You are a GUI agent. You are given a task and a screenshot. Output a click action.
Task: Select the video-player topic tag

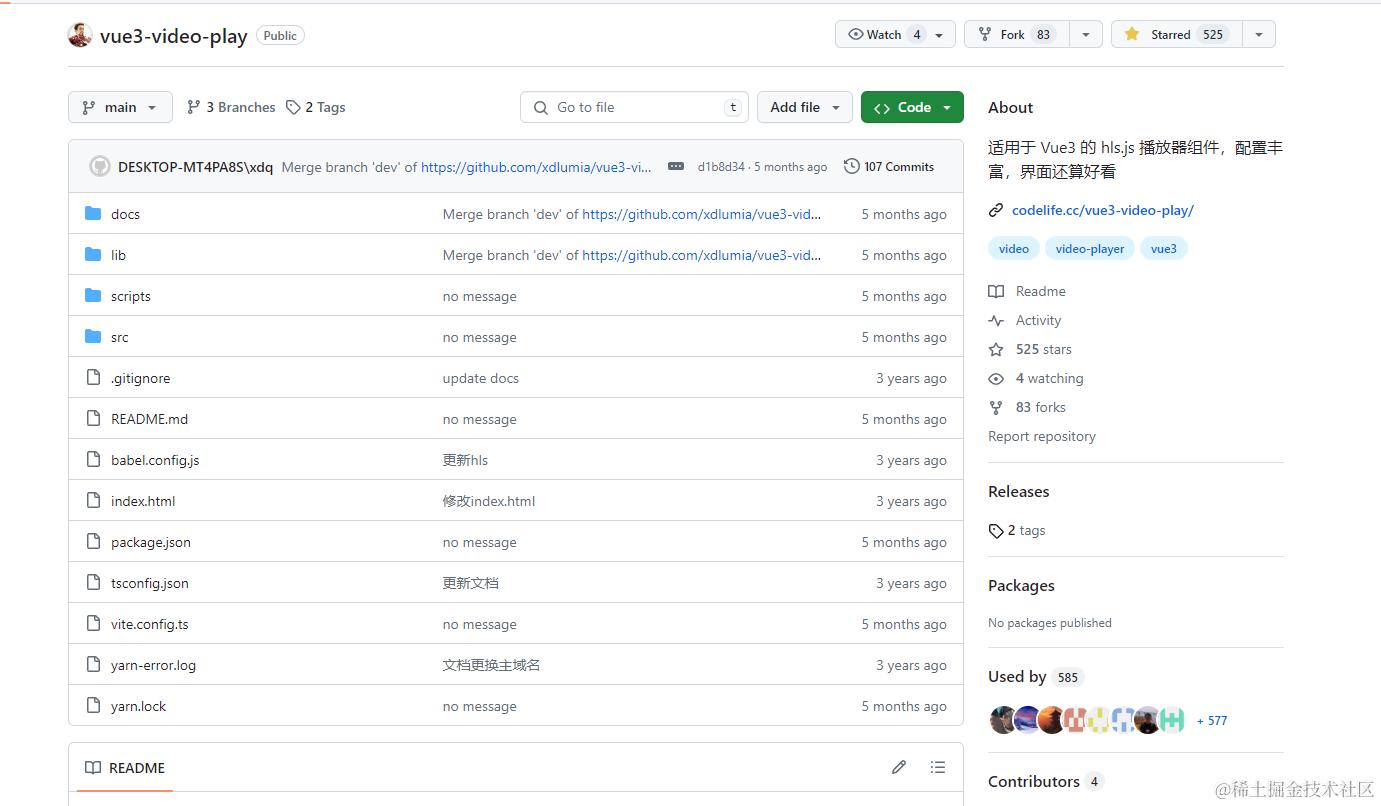[x=1090, y=248]
